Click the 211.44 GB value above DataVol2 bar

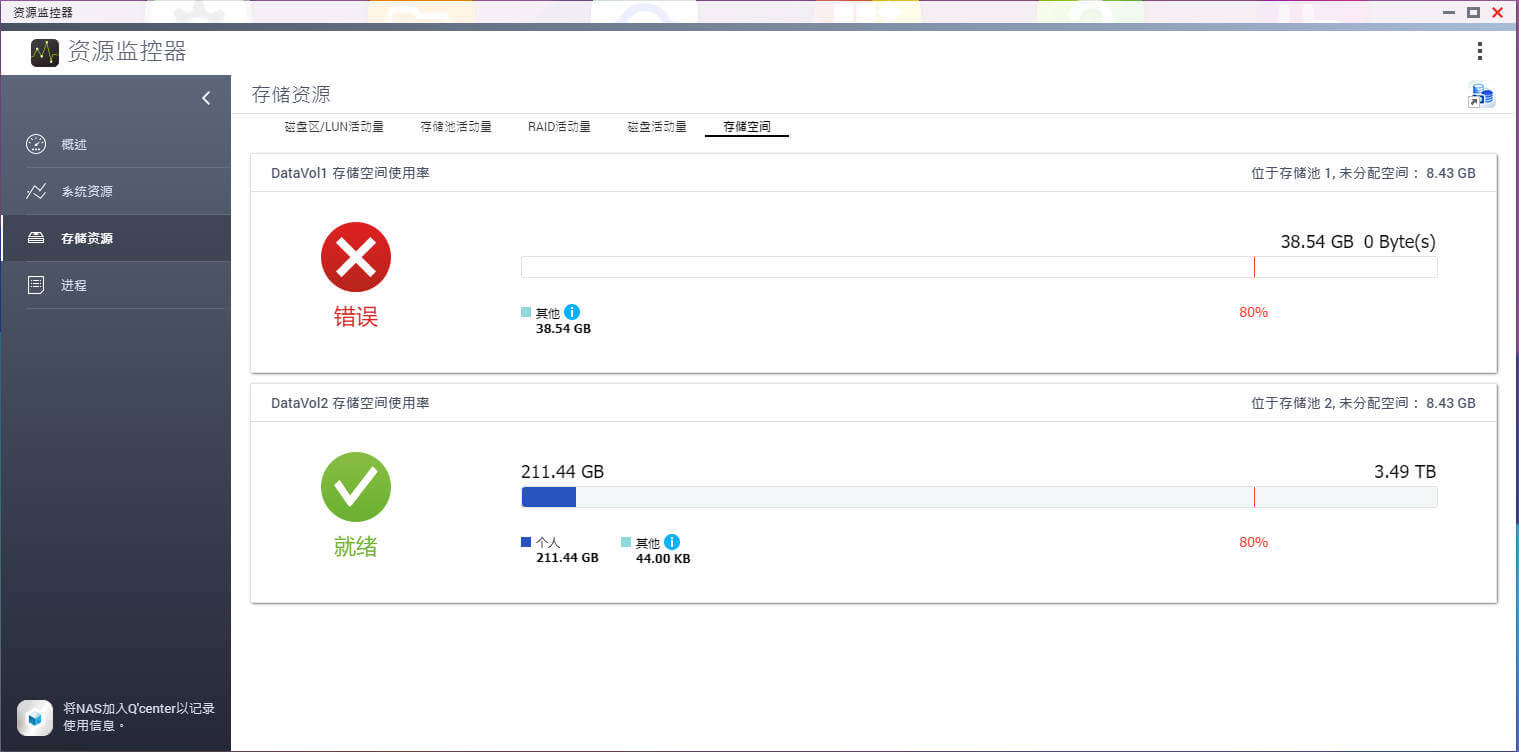coord(562,472)
